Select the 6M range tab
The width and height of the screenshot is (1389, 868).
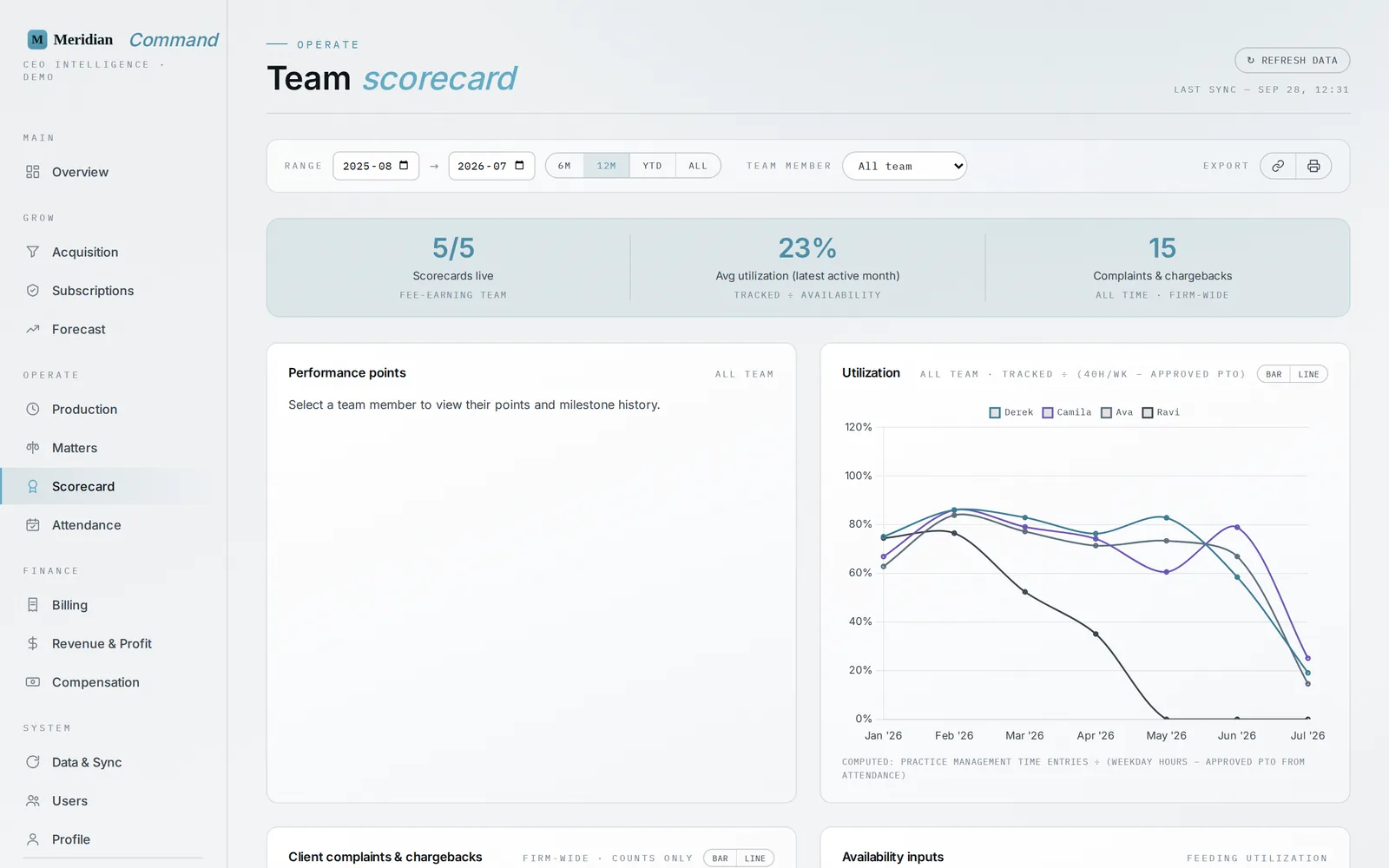click(x=564, y=166)
